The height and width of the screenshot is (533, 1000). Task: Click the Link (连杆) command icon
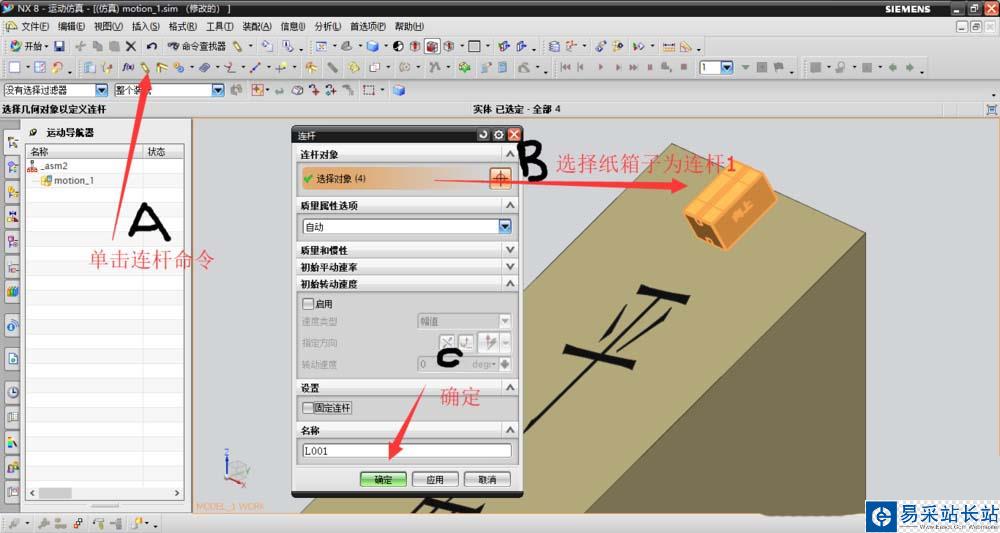click(x=145, y=67)
